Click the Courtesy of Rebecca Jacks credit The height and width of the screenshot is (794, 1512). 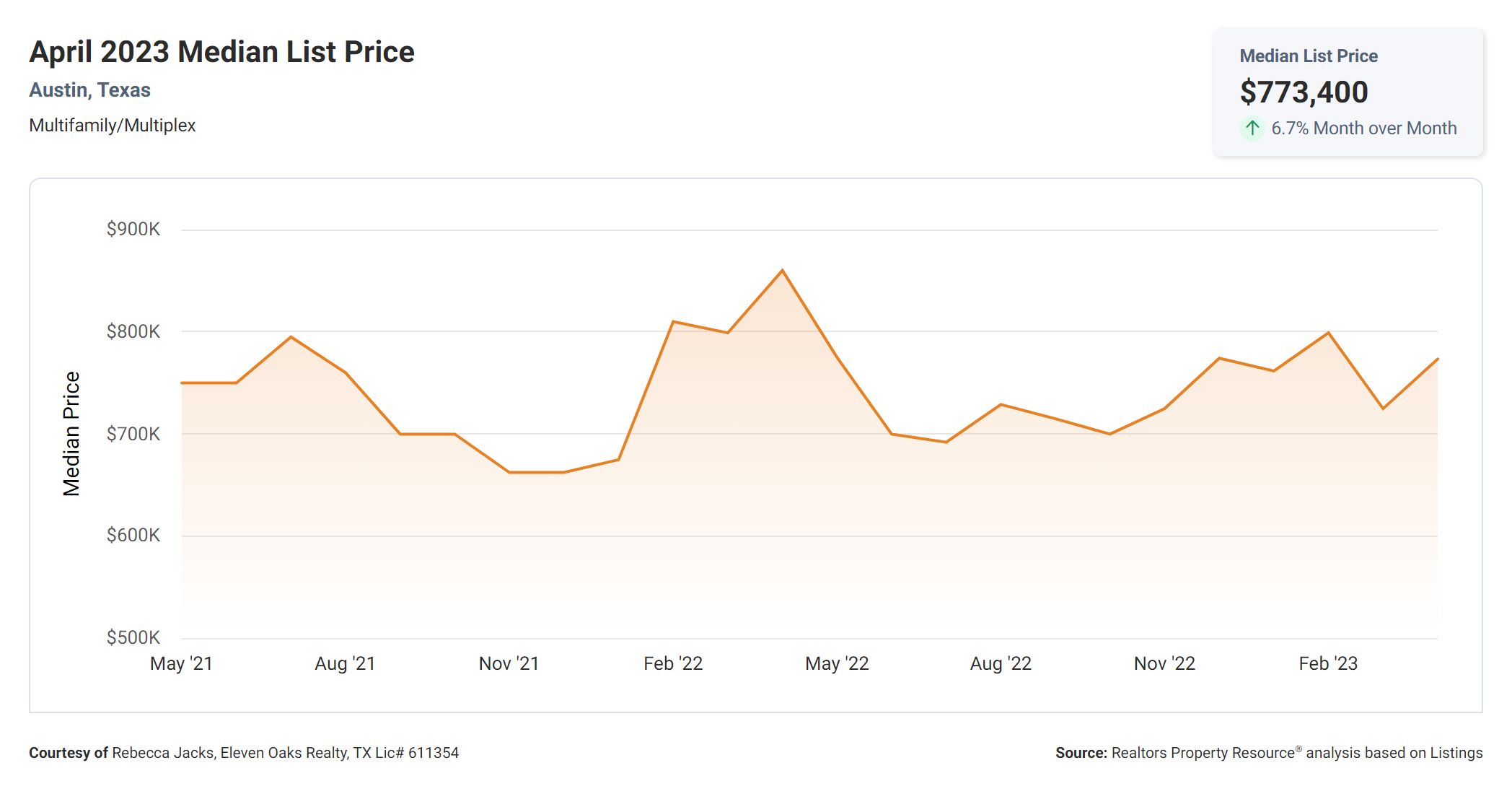click(x=243, y=753)
